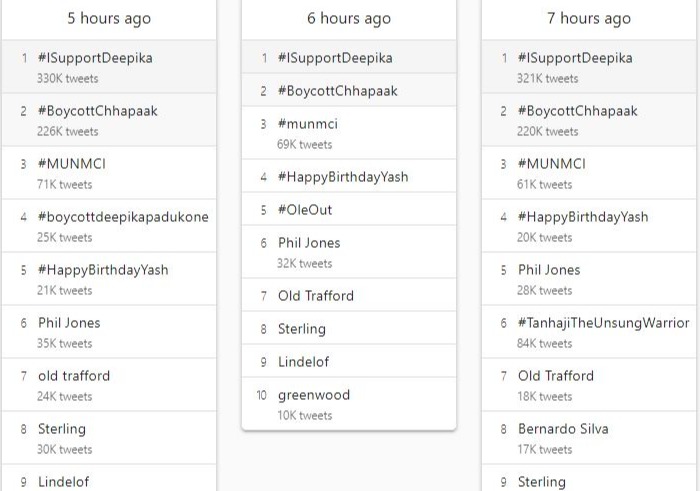Open #BoycottChhapaak under 5 hours ago
700x491 pixels.
point(97,111)
